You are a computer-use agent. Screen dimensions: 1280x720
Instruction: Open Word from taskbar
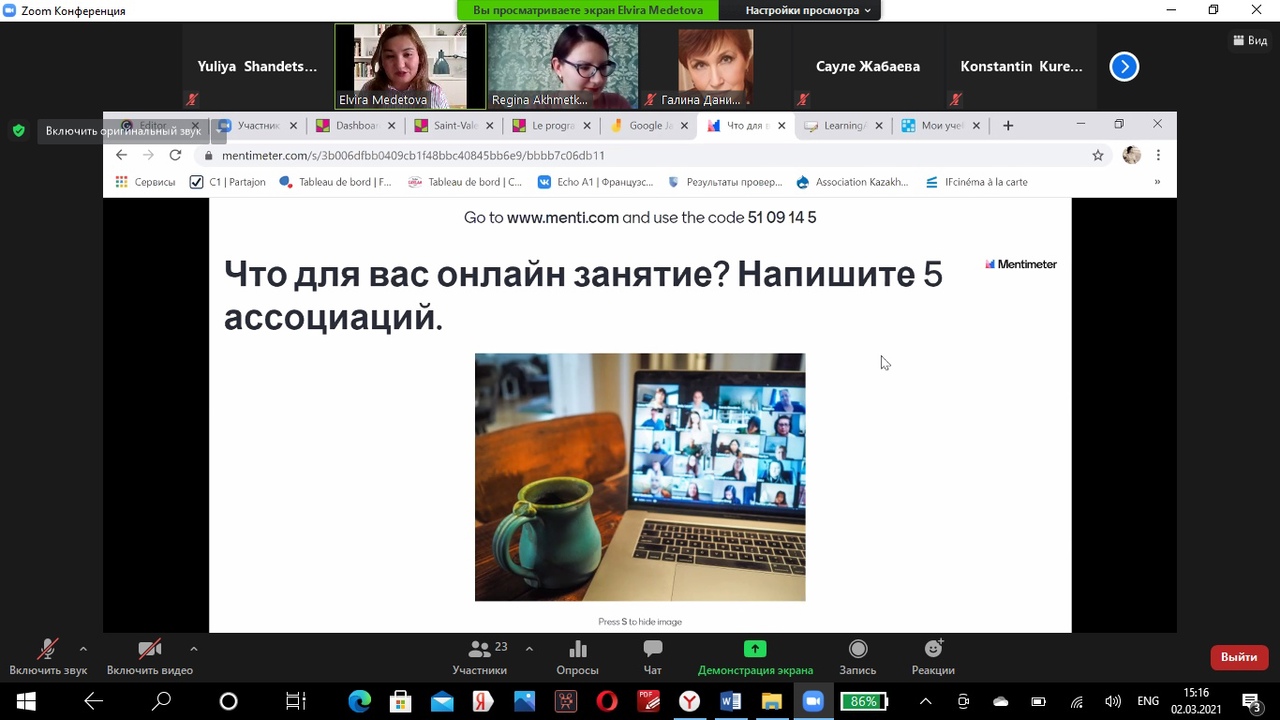coord(731,701)
